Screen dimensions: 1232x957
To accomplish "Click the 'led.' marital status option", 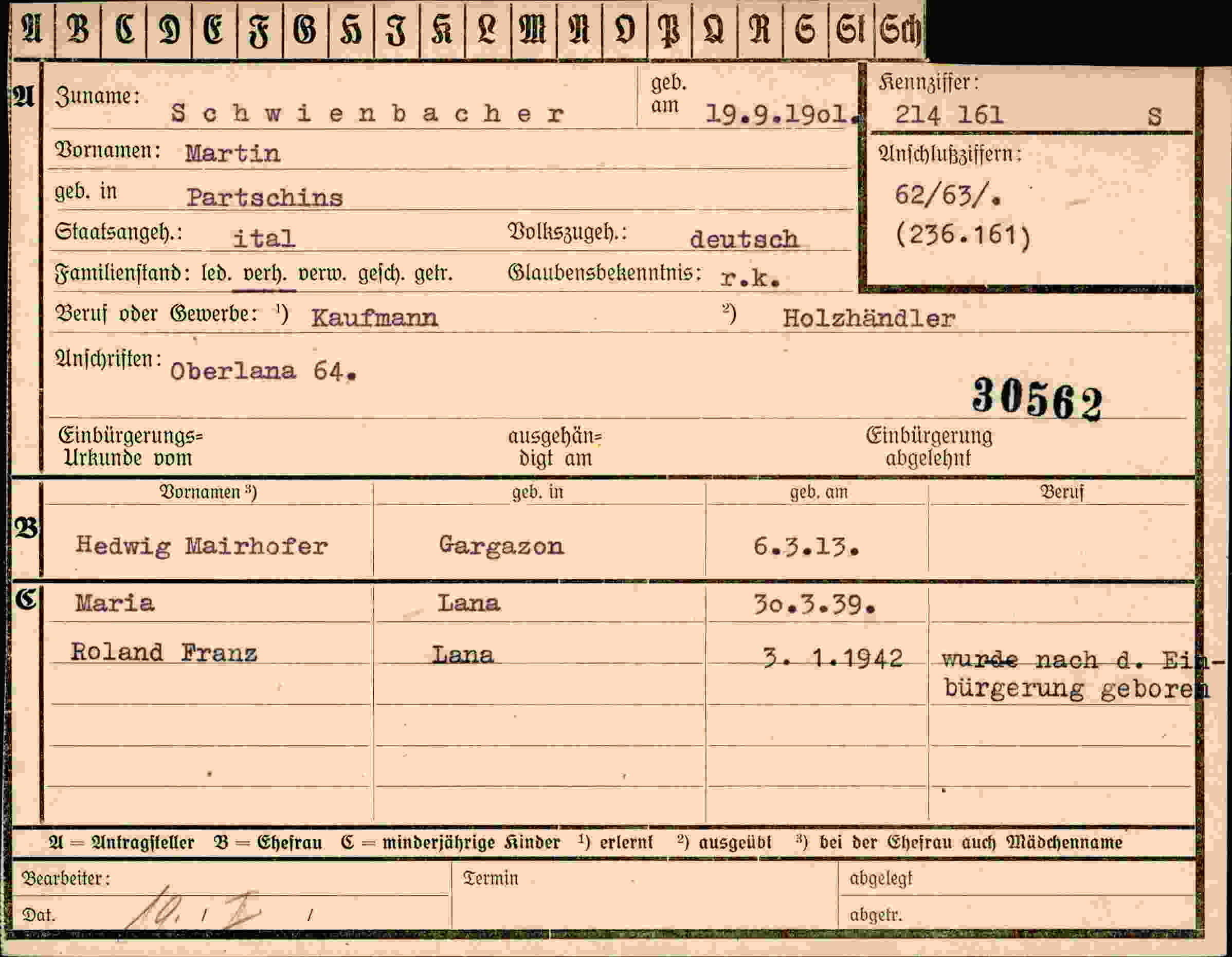I will click(216, 274).
